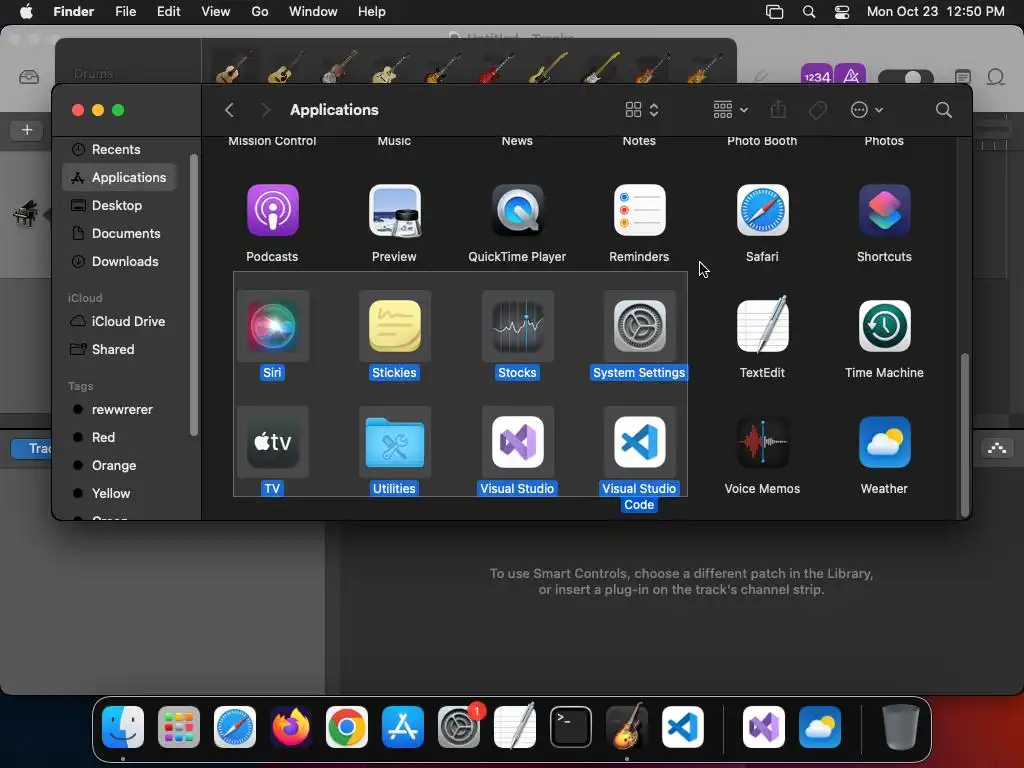Click the Siri app icon

[272, 326]
